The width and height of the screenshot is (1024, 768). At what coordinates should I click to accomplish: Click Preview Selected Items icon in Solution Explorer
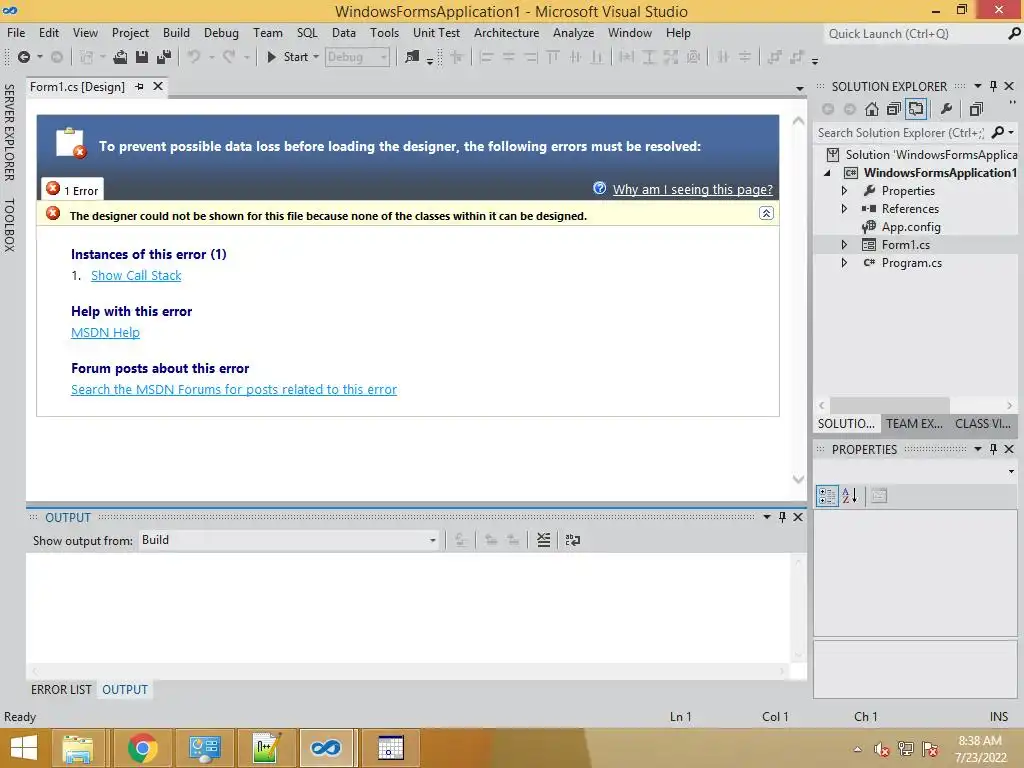[x=976, y=109]
